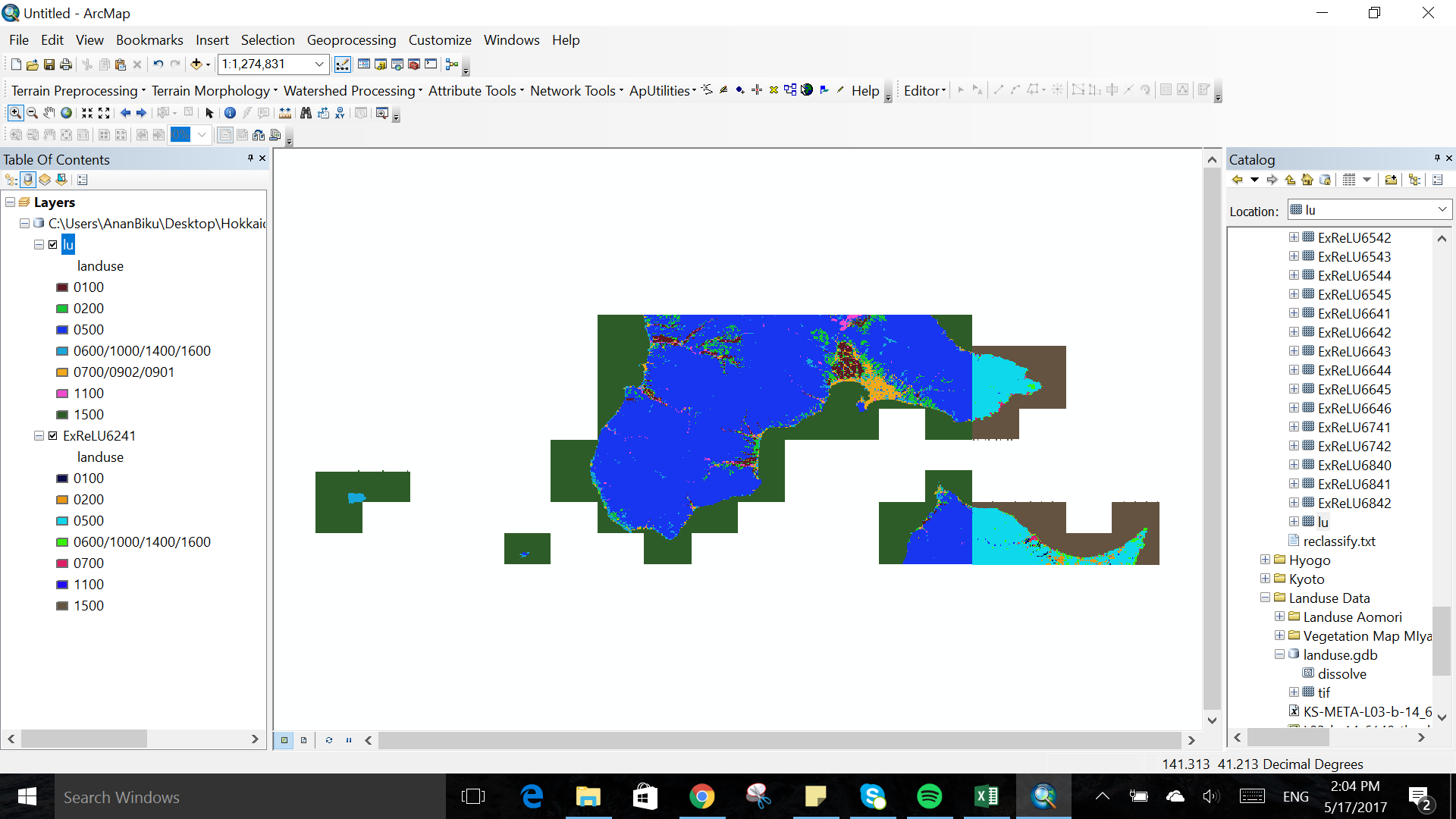Click the Full Extent globe icon
This screenshot has height=819, width=1456.
[x=67, y=113]
